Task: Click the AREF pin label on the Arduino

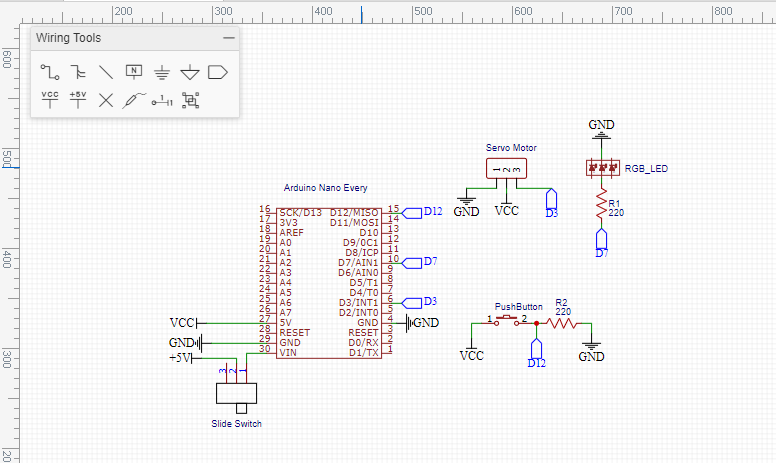Action: pyautogui.click(x=291, y=233)
